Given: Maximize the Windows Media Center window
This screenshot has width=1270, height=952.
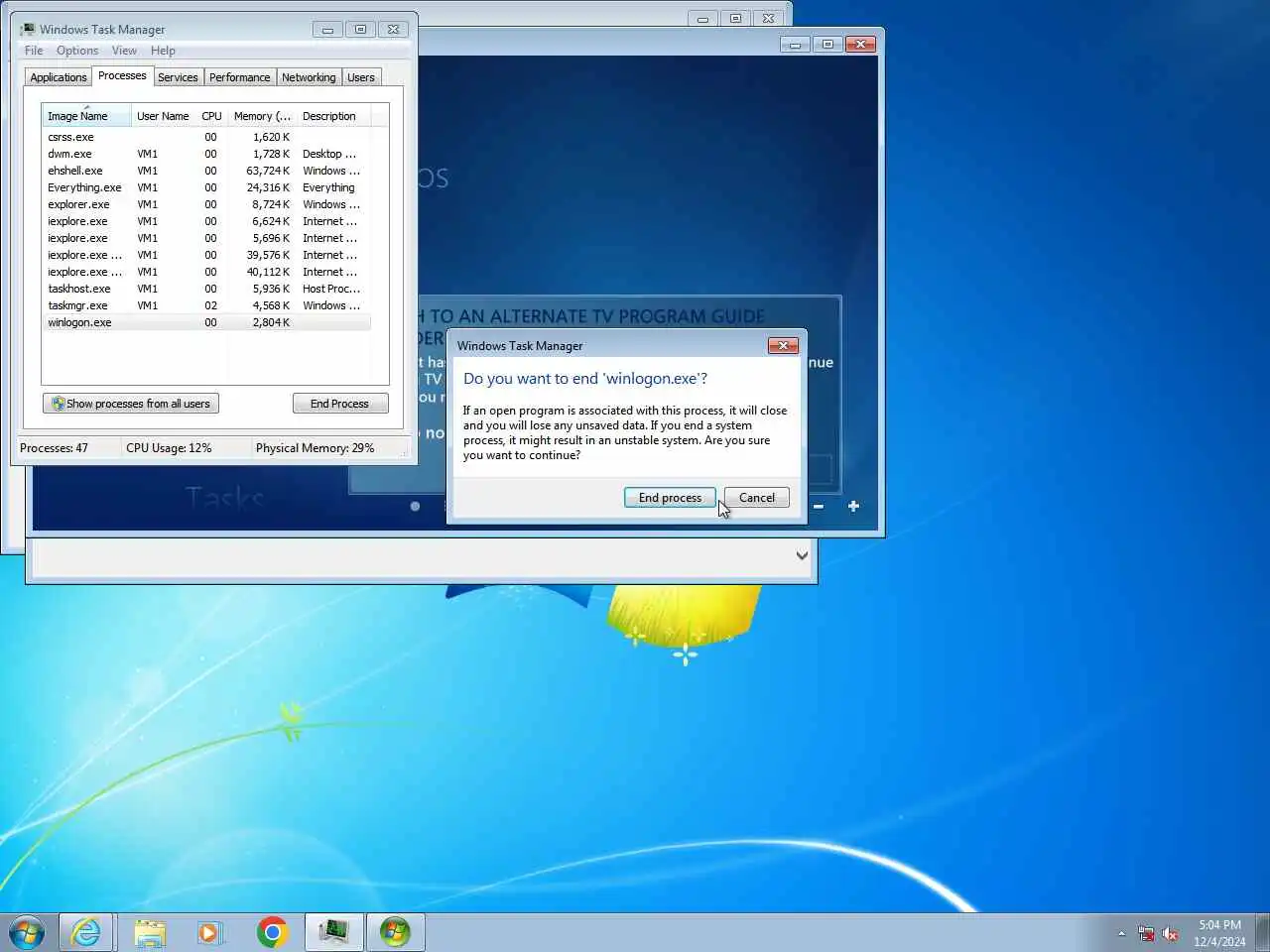Looking at the screenshot, I should pyautogui.click(x=827, y=44).
